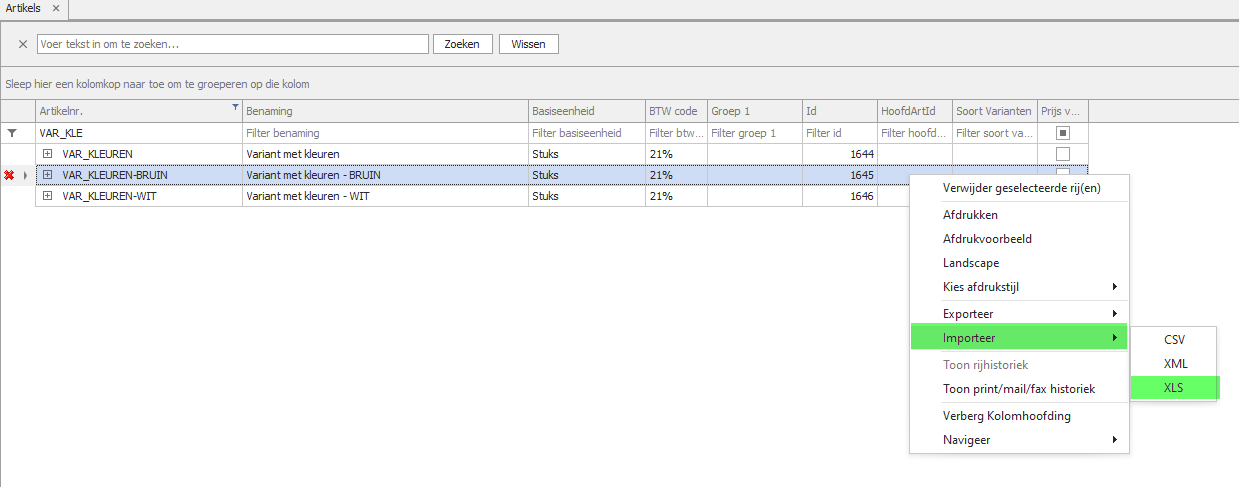
Task: Select XML import option
Action: pos(1174,364)
